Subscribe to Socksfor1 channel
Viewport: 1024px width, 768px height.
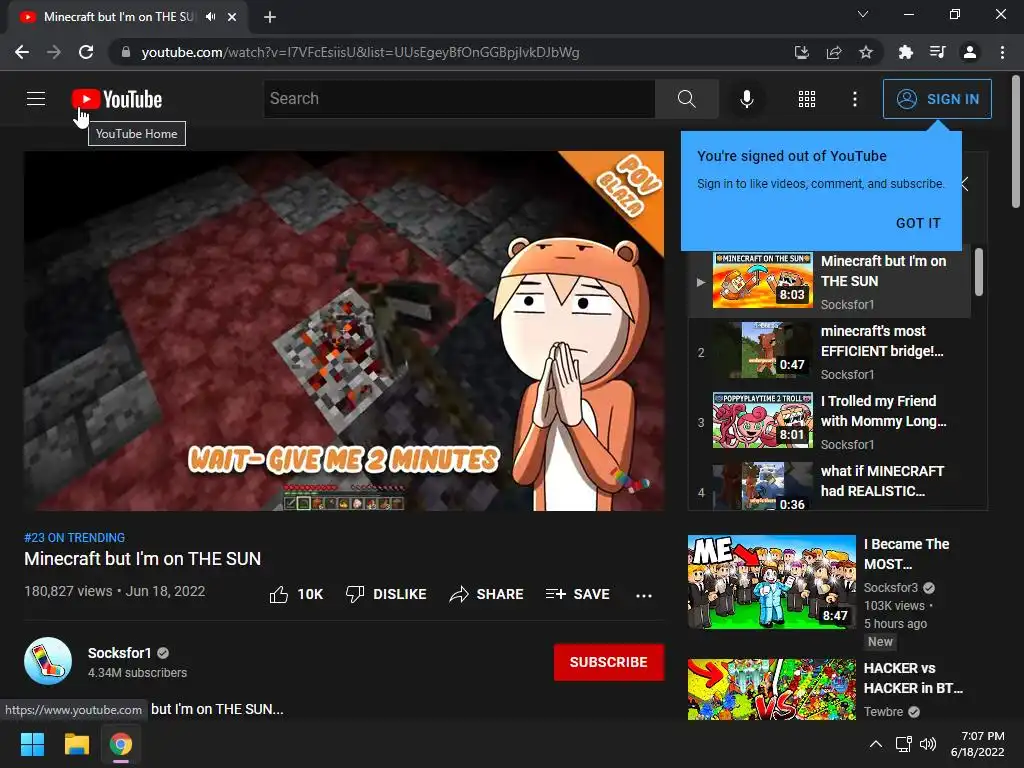pyautogui.click(x=609, y=662)
